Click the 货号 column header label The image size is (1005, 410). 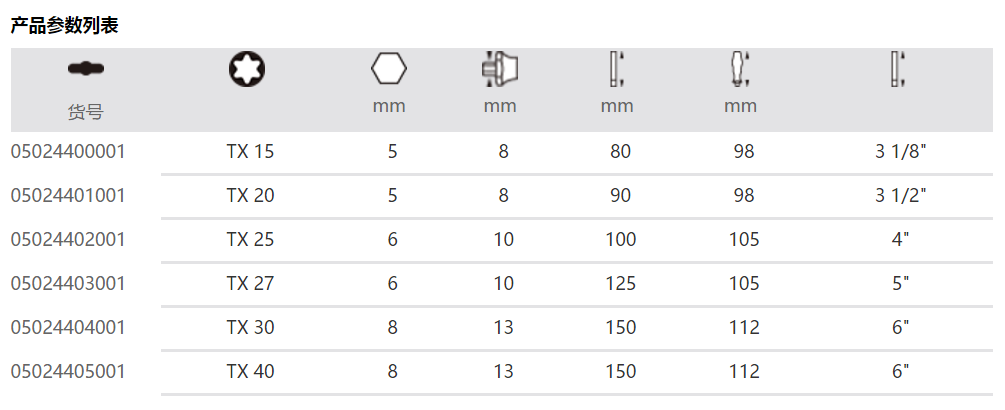(85, 112)
